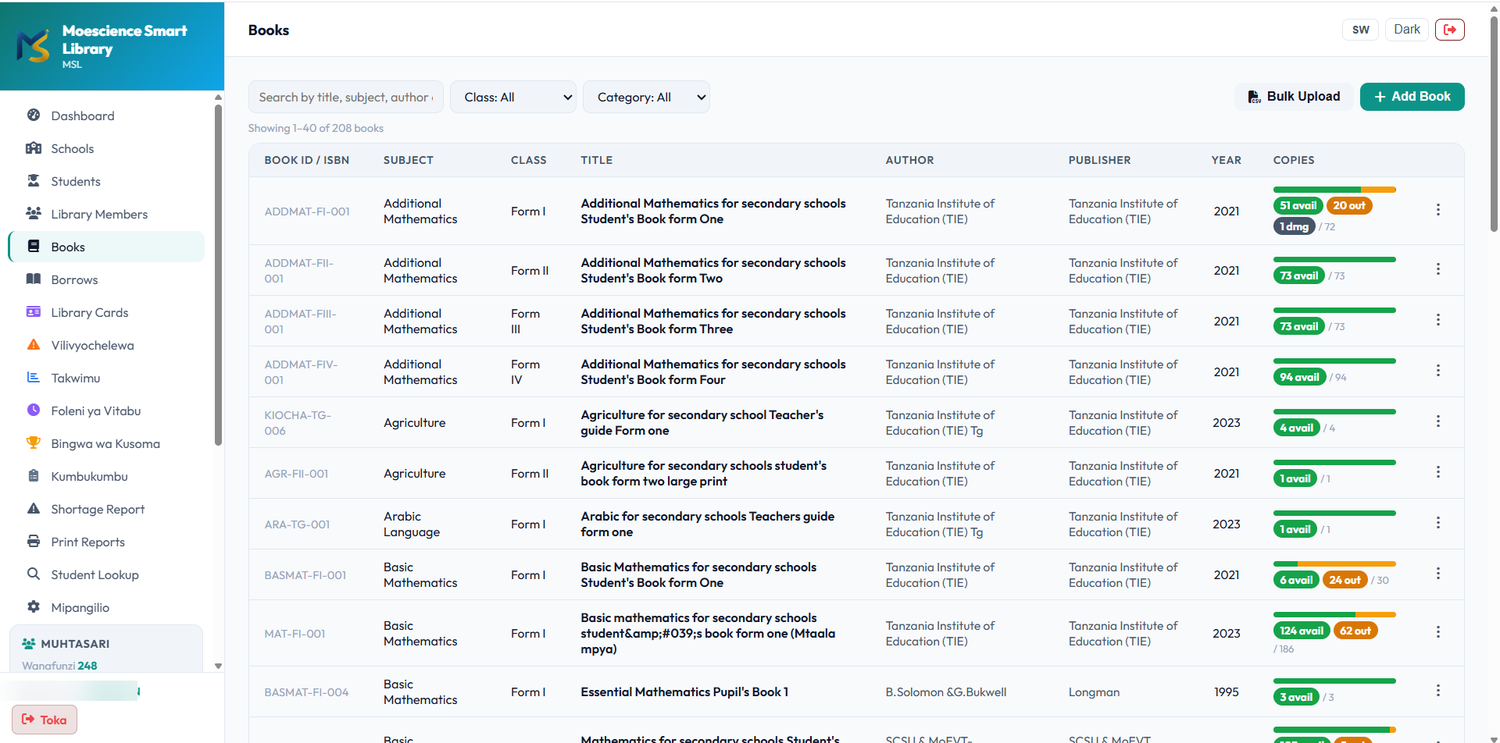Show row menu for BASMAT-FI-001
The image size is (1500, 743).
tap(1438, 574)
